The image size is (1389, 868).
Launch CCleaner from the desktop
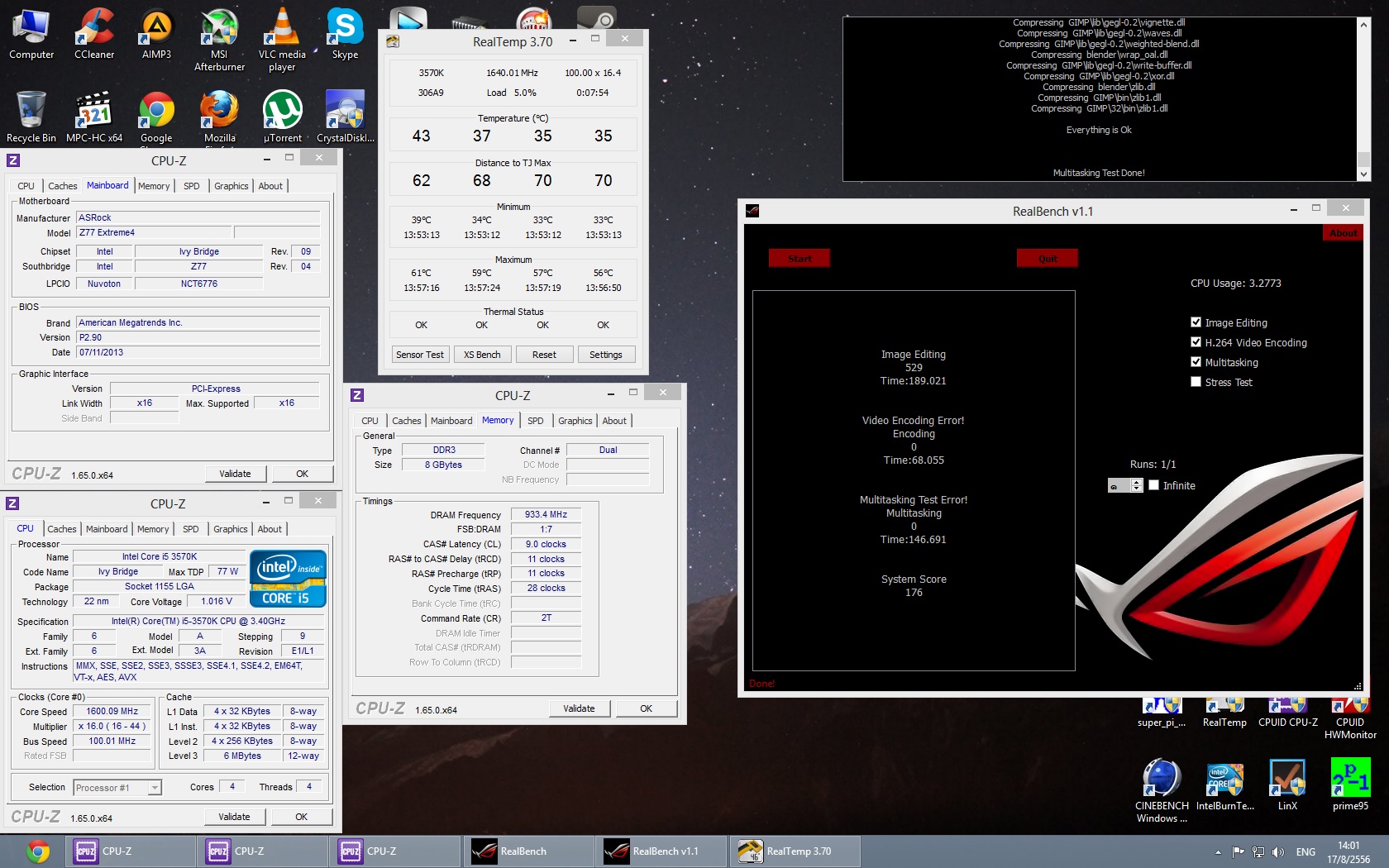pos(94,35)
